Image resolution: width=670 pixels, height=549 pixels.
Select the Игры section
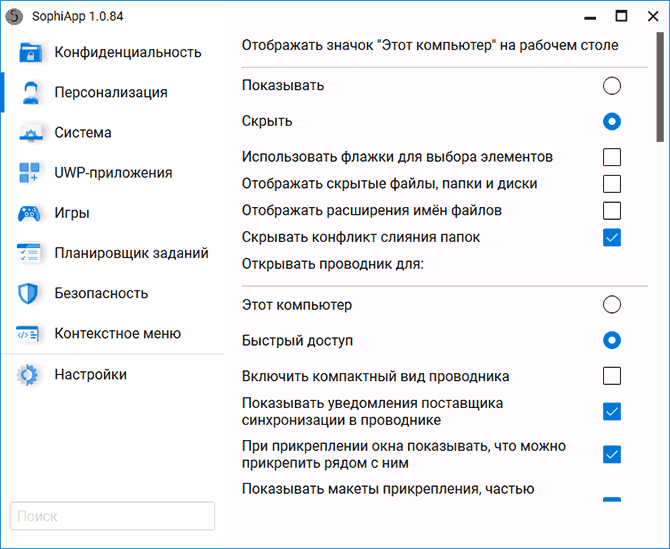tap(113, 213)
